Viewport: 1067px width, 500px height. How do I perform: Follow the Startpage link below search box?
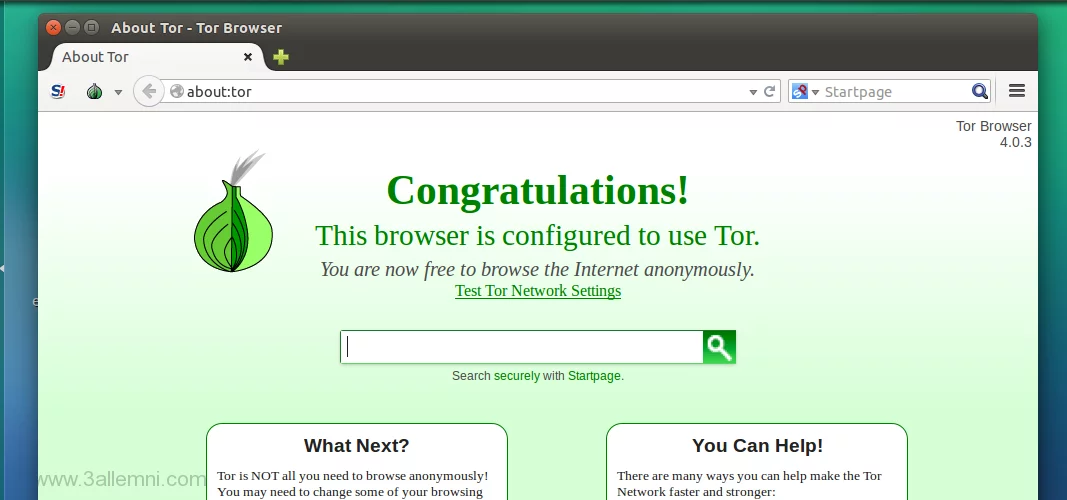[594, 376]
